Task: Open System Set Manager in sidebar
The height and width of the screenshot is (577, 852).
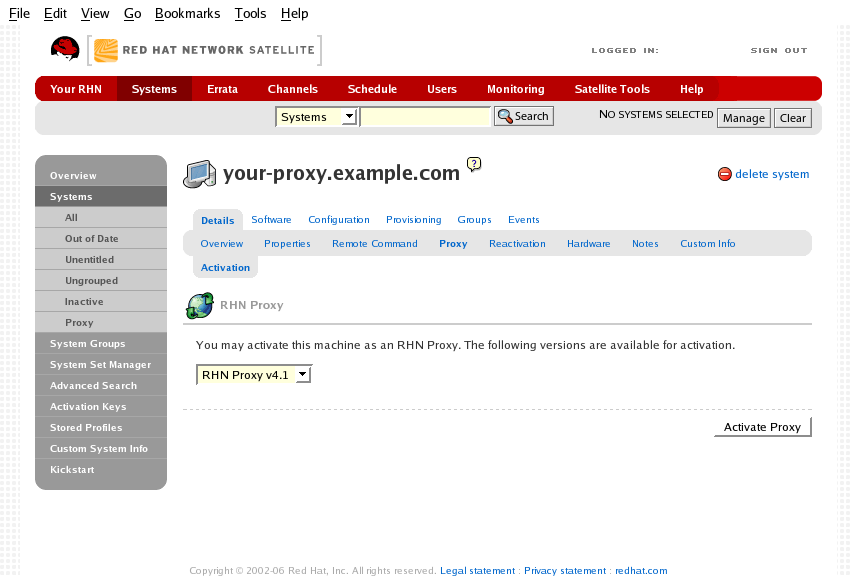Action: point(101,365)
